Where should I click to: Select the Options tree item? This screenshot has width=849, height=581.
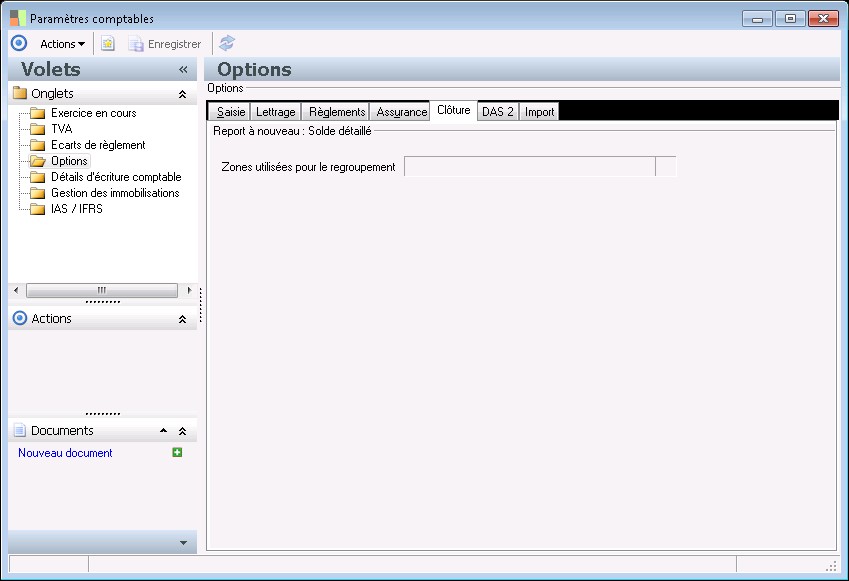[x=69, y=161]
